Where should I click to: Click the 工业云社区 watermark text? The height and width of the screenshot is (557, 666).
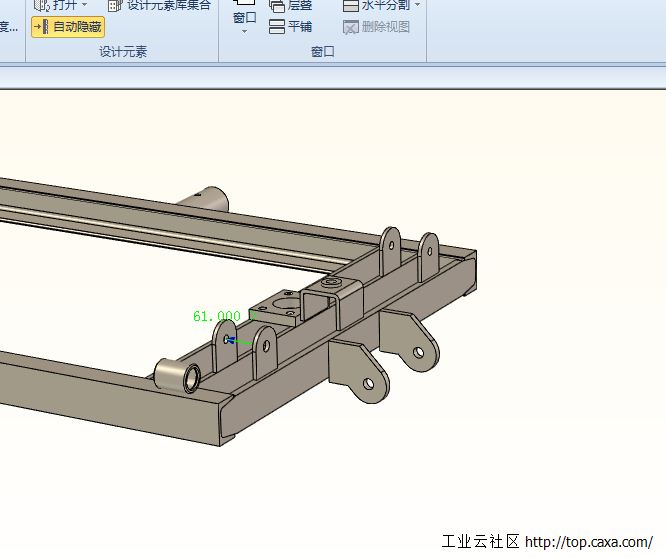pos(480,542)
